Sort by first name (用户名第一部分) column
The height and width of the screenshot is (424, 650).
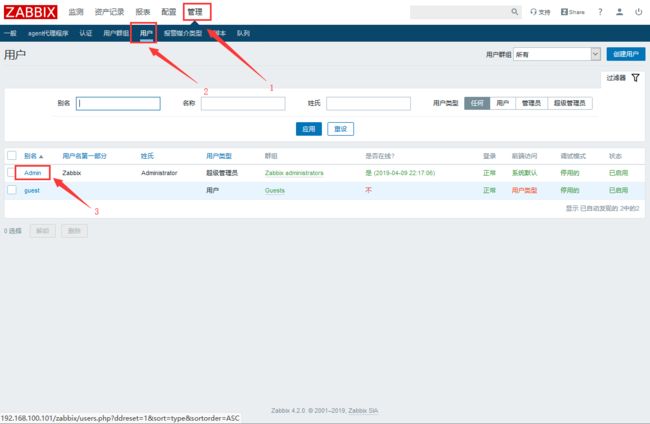[85, 156]
